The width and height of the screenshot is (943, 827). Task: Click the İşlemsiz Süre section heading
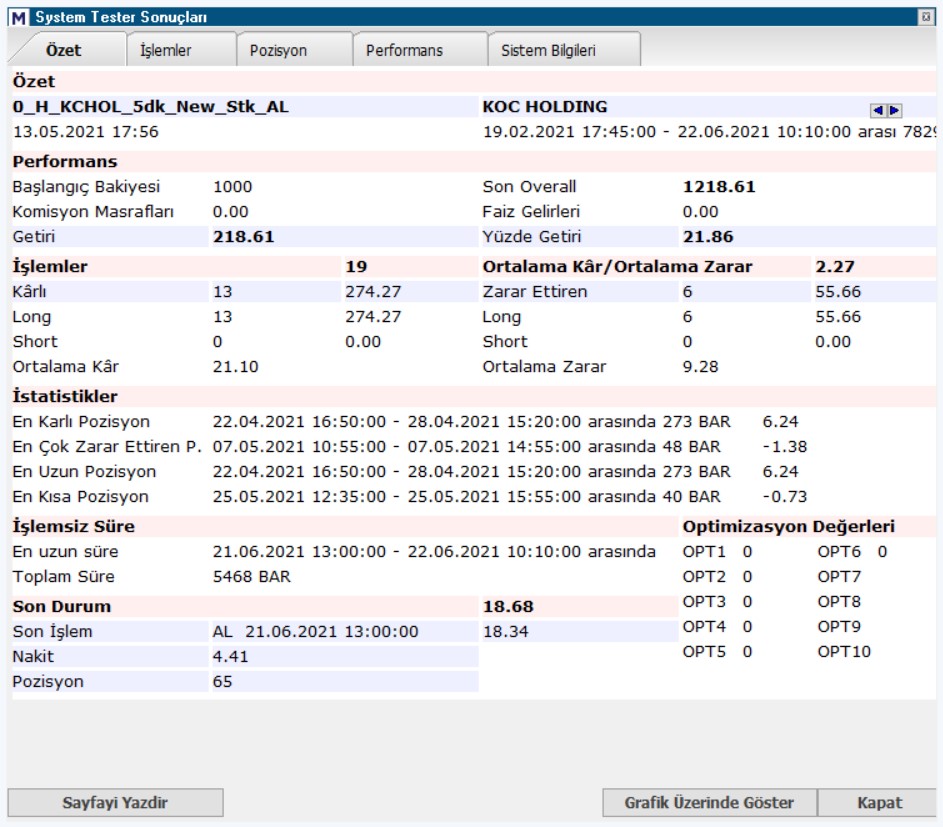73,526
